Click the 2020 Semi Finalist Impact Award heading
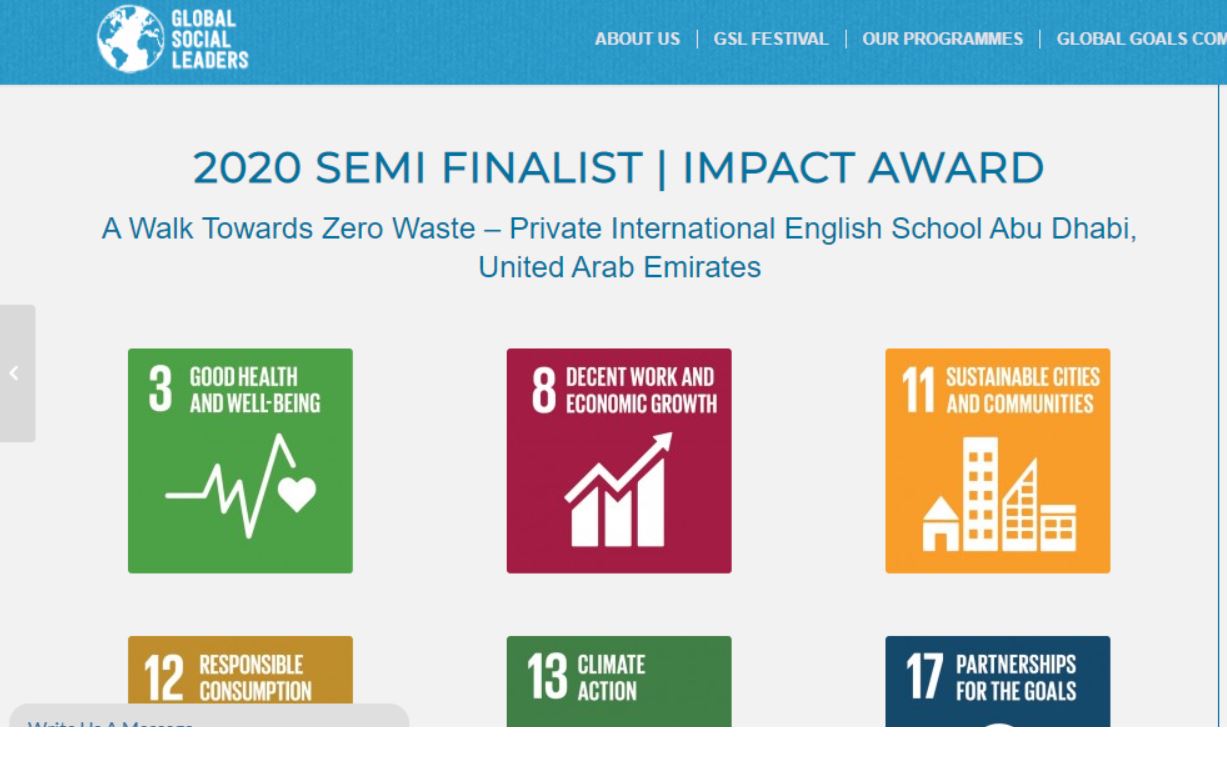Screen dimensions: 1227x759 point(618,168)
